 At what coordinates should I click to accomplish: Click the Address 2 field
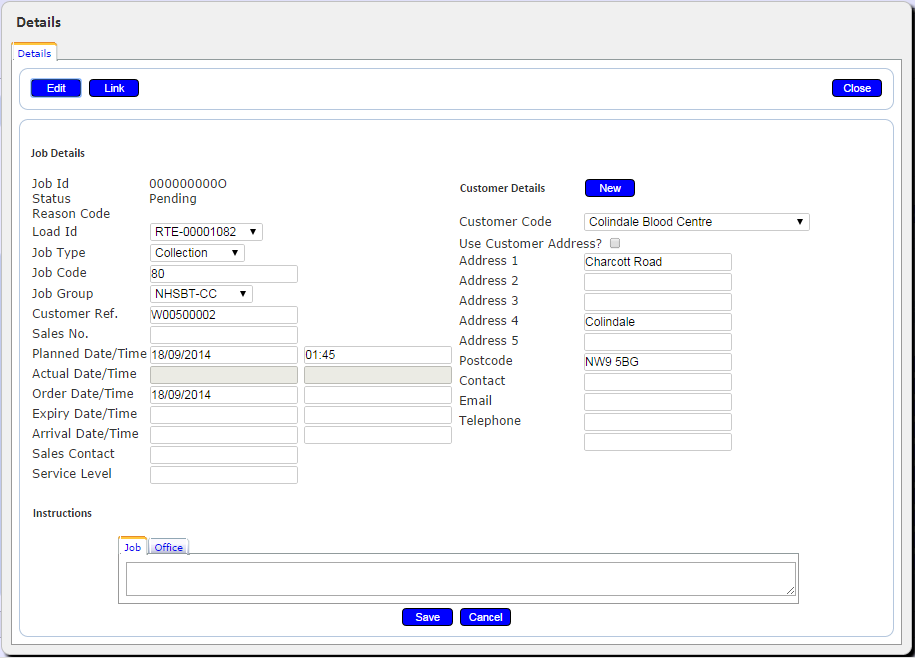658,282
